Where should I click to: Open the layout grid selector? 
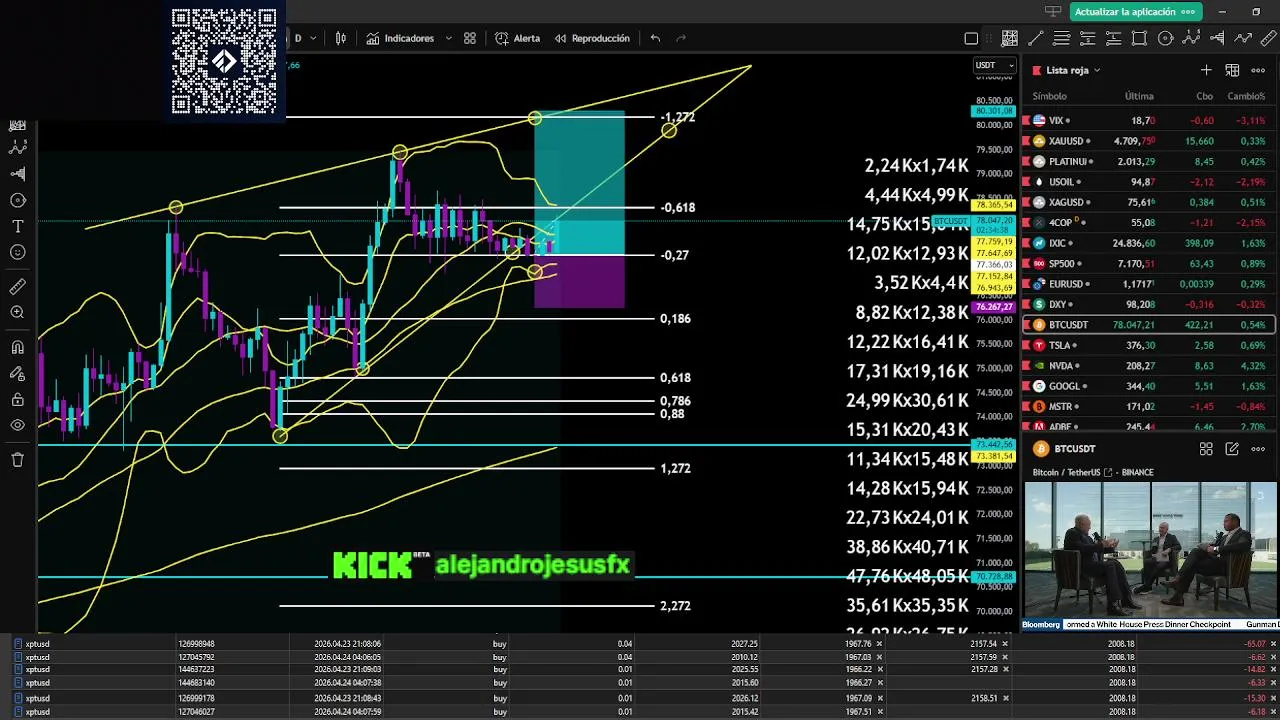coord(470,38)
